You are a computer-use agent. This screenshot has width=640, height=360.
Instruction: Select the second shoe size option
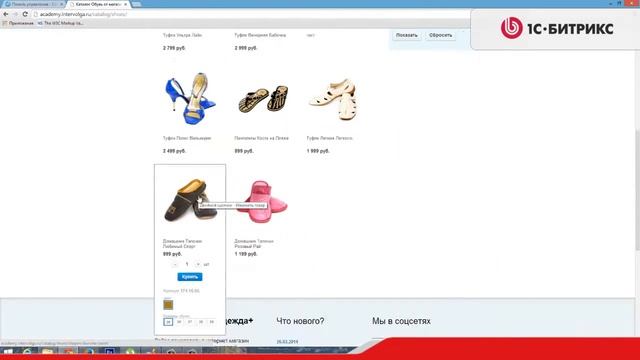click(179, 322)
